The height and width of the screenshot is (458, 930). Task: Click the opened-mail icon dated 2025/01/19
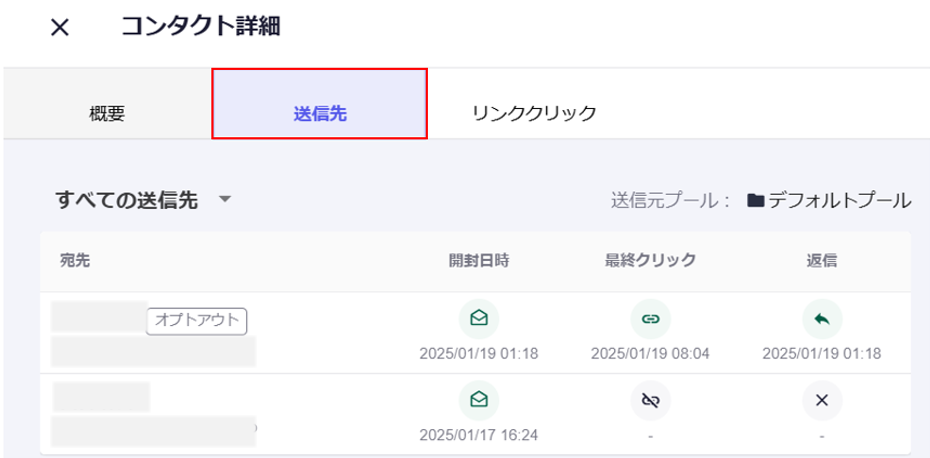[x=479, y=319]
